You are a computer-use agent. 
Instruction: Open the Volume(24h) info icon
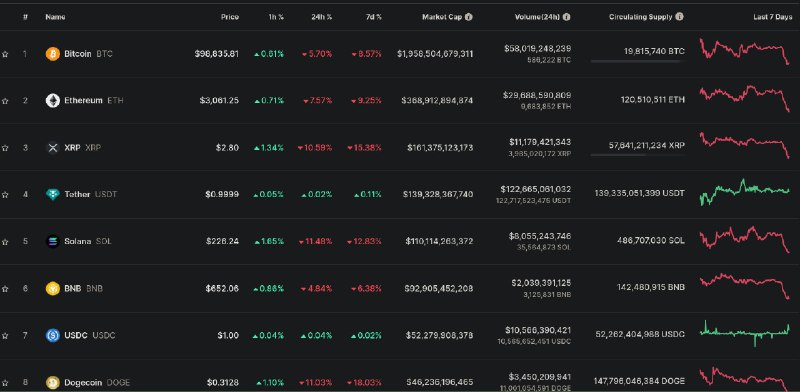pyautogui.click(x=566, y=17)
